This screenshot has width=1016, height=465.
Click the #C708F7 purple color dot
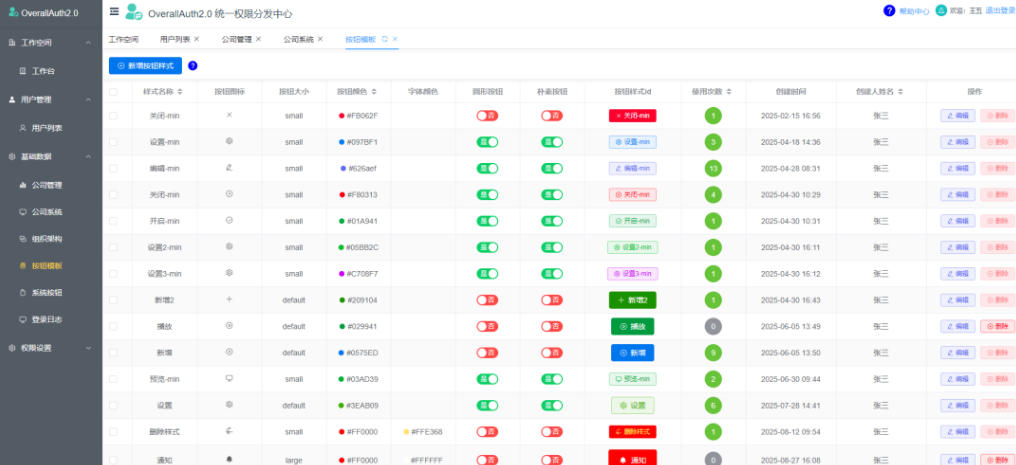[x=342, y=273]
